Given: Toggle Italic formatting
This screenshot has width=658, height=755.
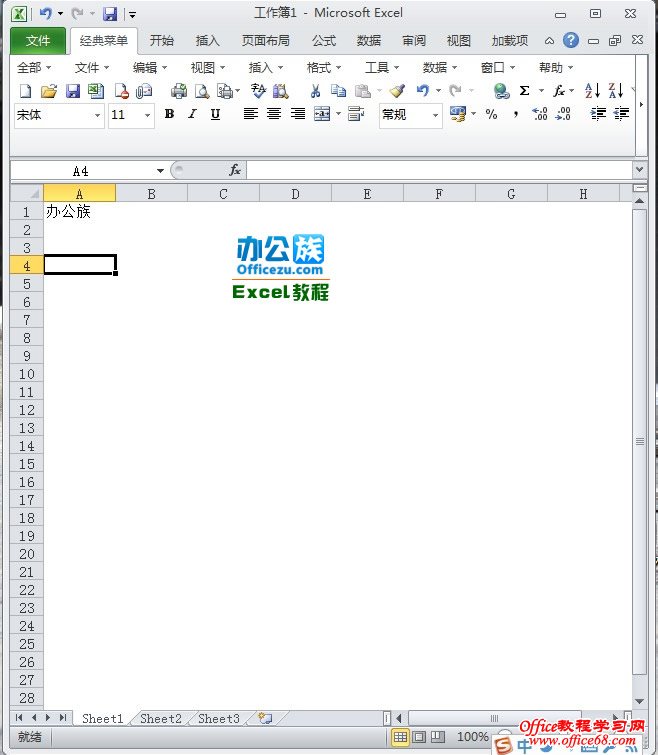Looking at the screenshot, I should (193, 114).
